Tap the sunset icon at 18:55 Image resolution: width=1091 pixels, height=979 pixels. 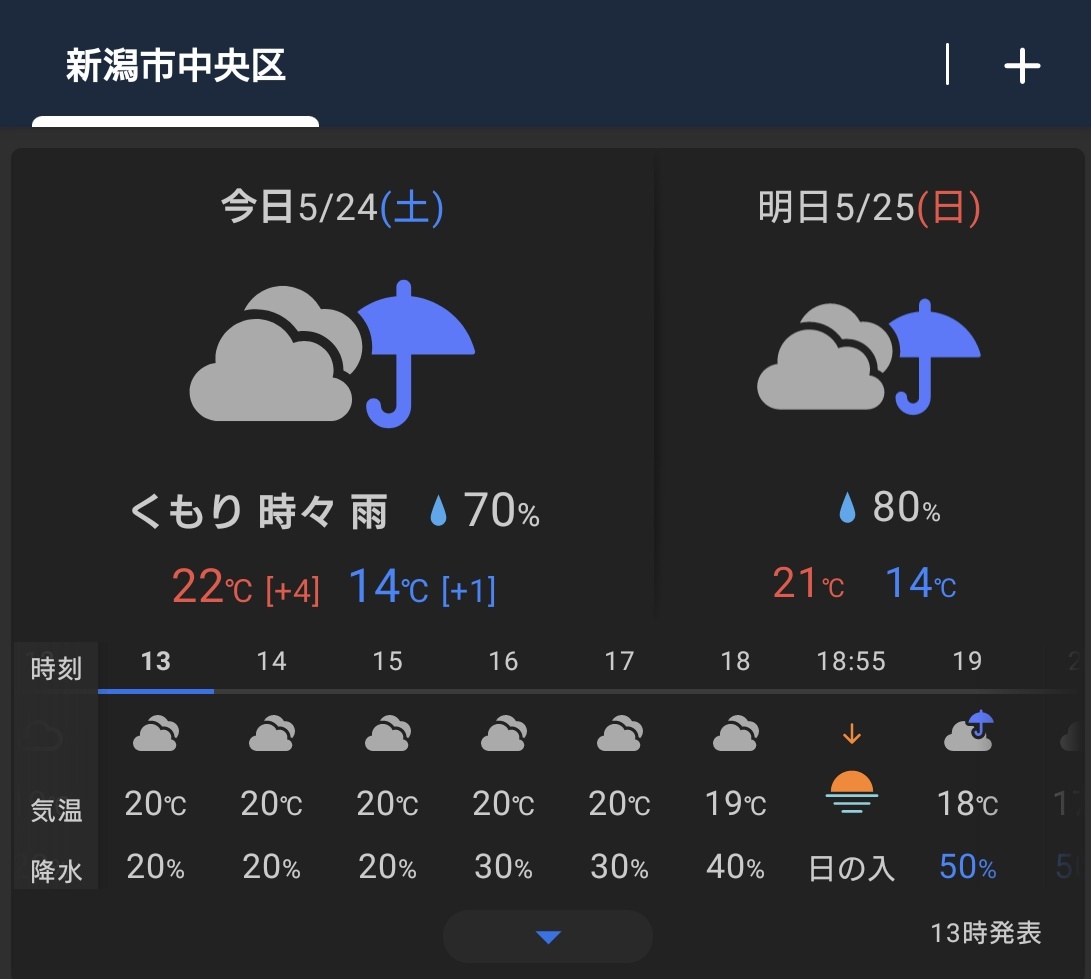click(852, 793)
